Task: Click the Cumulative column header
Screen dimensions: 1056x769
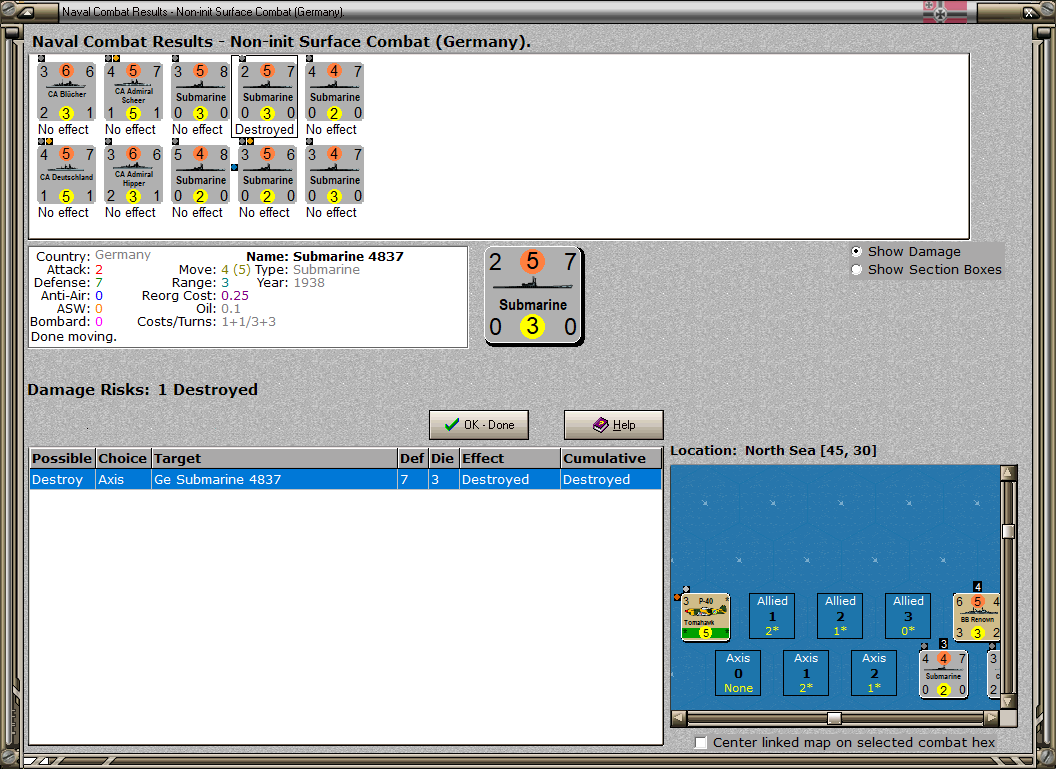Action: 611,458
